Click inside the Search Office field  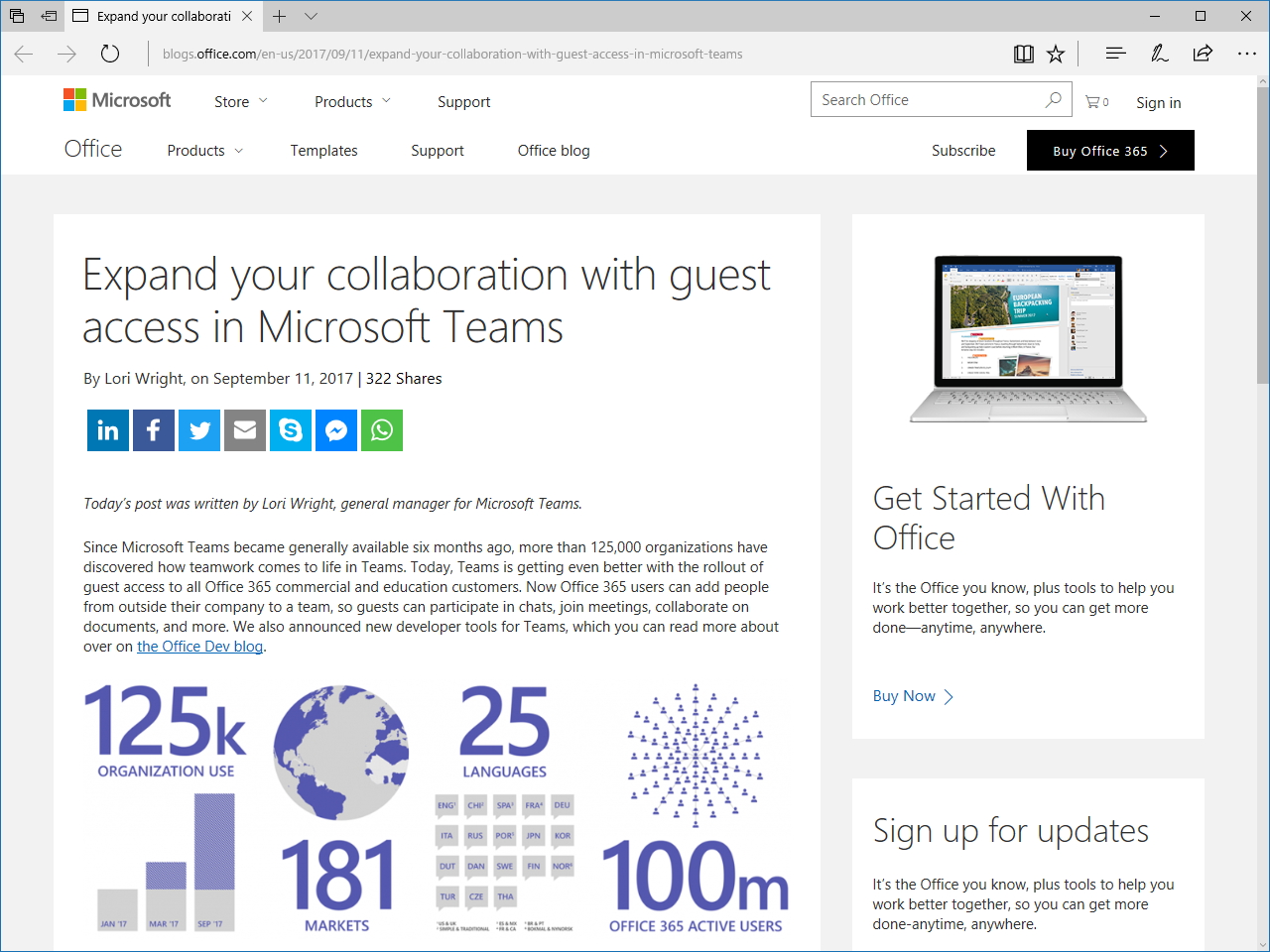(x=923, y=99)
